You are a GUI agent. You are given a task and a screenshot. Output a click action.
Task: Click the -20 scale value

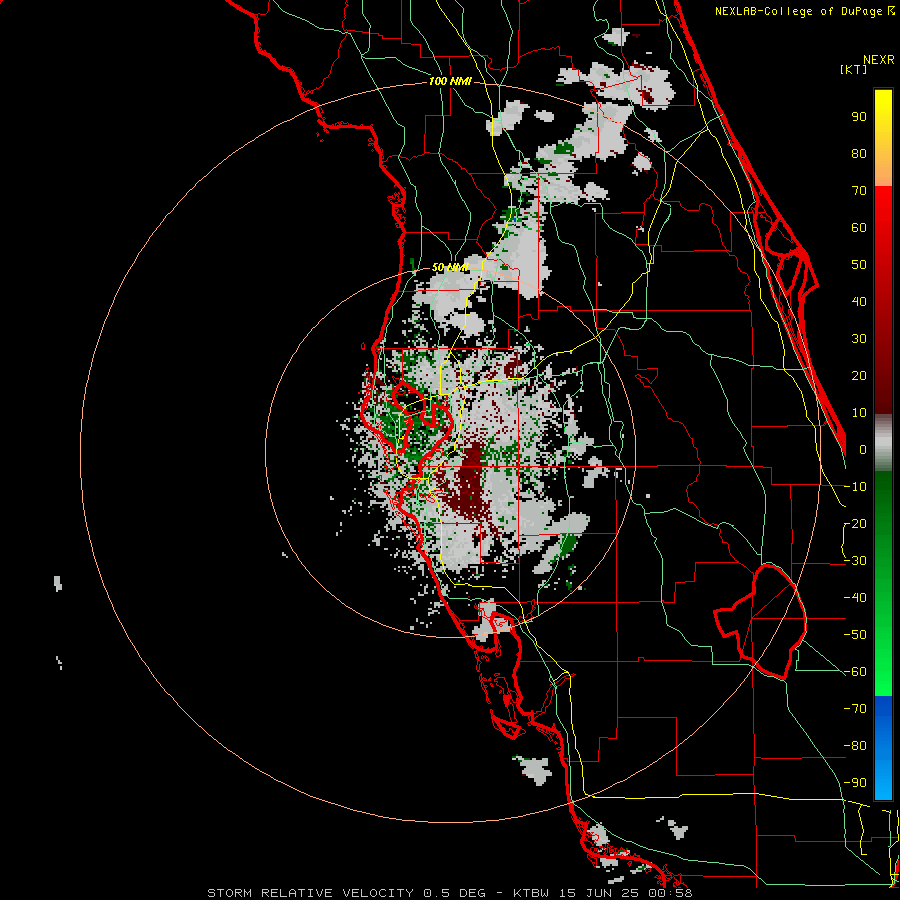tap(855, 523)
